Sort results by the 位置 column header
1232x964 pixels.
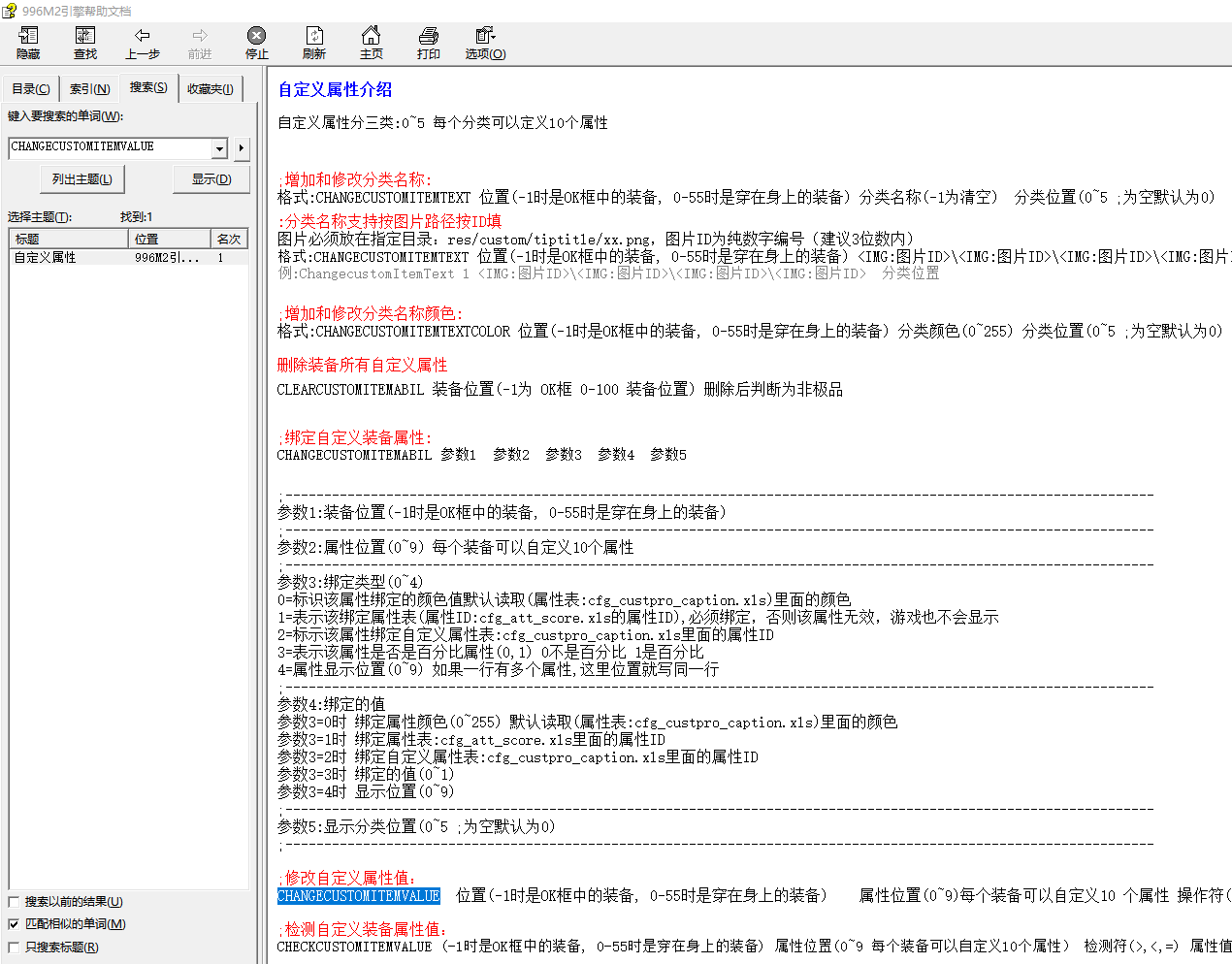pyautogui.click(x=170, y=239)
